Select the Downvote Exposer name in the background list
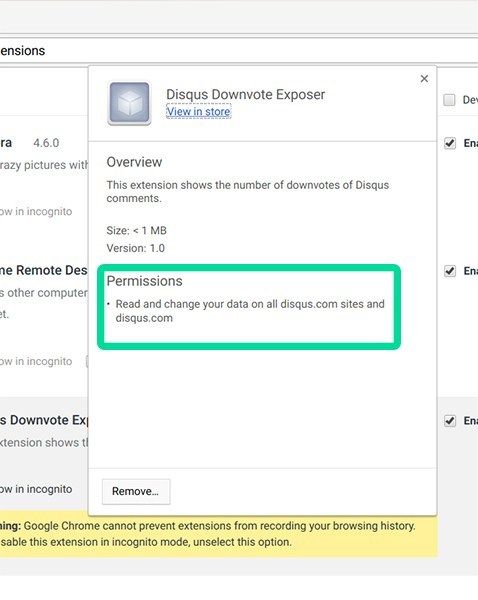 pyautogui.click(x=44, y=420)
